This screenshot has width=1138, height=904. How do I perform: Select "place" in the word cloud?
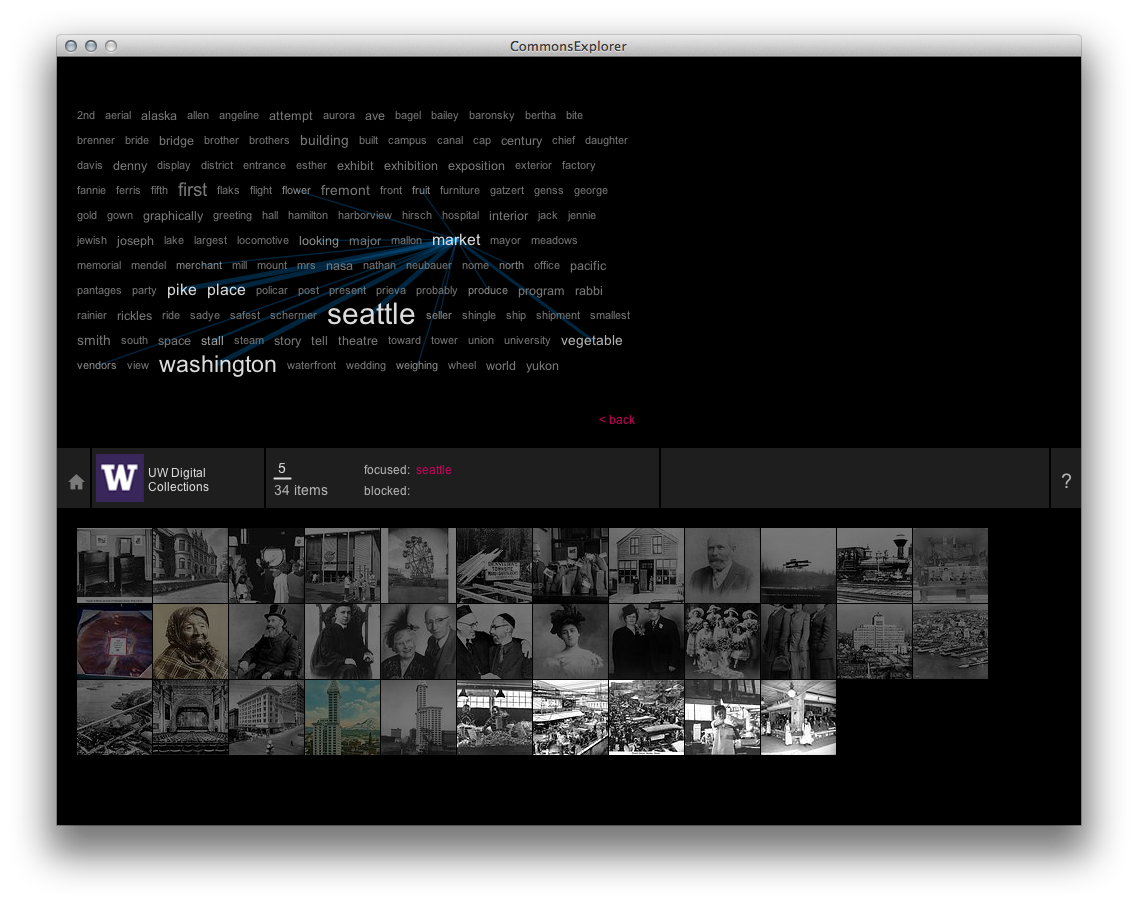[x=226, y=289]
